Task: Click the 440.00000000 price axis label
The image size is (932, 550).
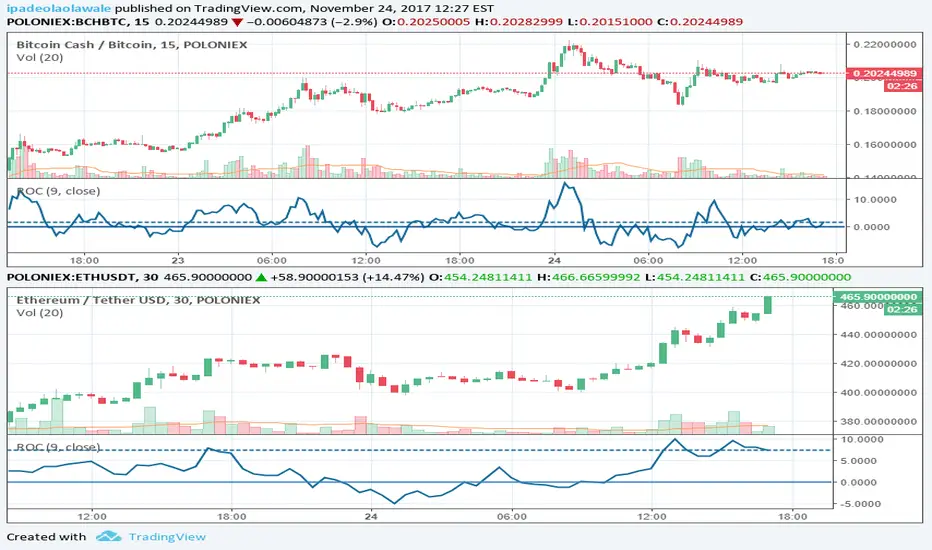Action: pyautogui.click(x=878, y=335)
